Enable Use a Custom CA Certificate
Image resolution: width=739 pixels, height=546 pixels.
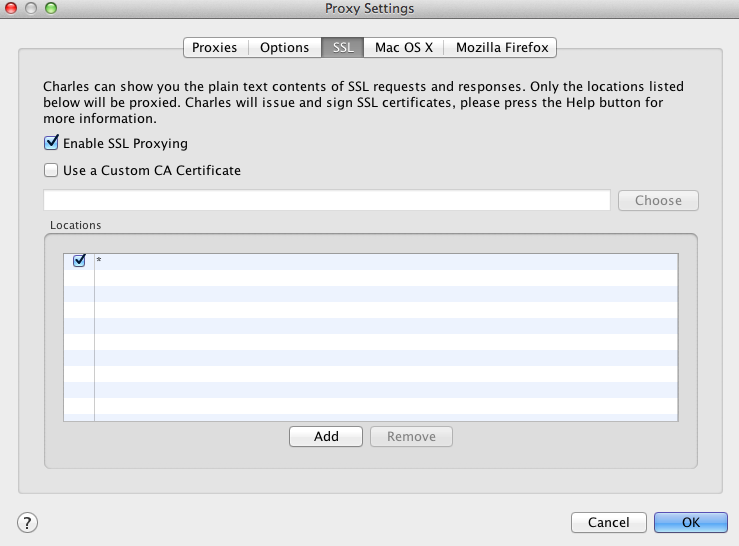pyautogui.click(x=51, y=170)
